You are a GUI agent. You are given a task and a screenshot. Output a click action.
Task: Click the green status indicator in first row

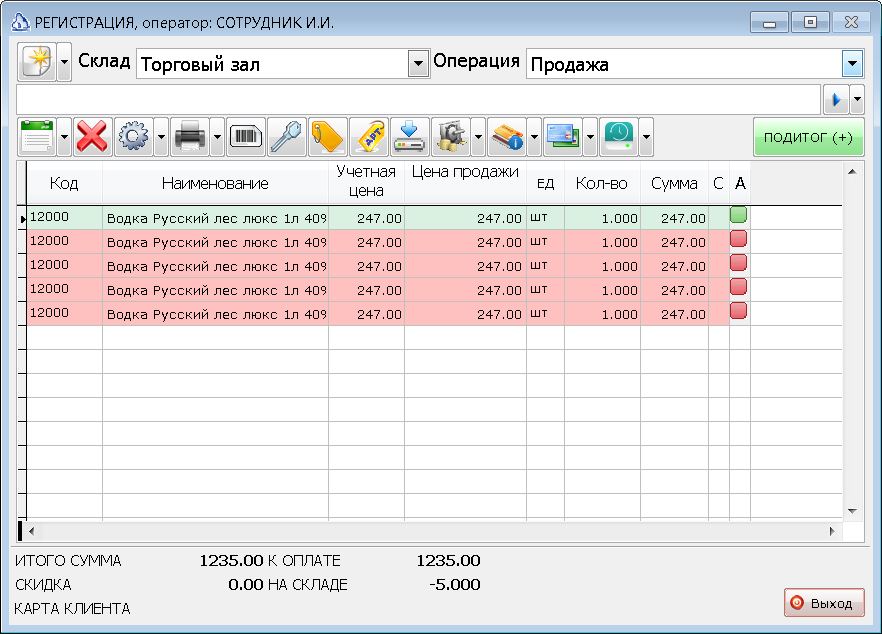(738, 215)
